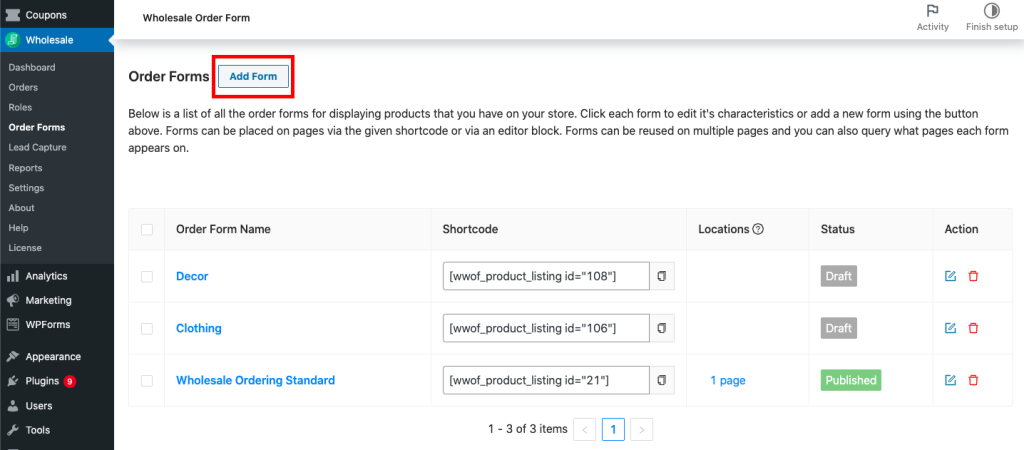The height and width of the screenshot is (450, 1024).
Task: Go to previous page arrow in pagination
Action: 586,430
